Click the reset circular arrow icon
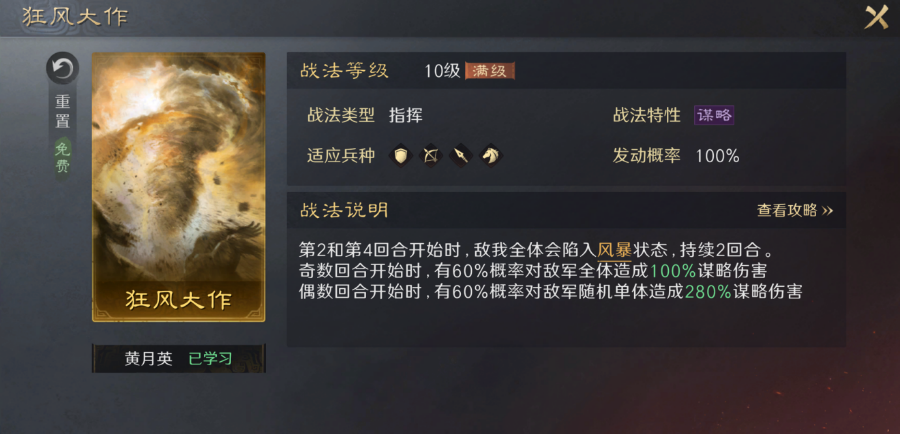 [x=63, y=69]
